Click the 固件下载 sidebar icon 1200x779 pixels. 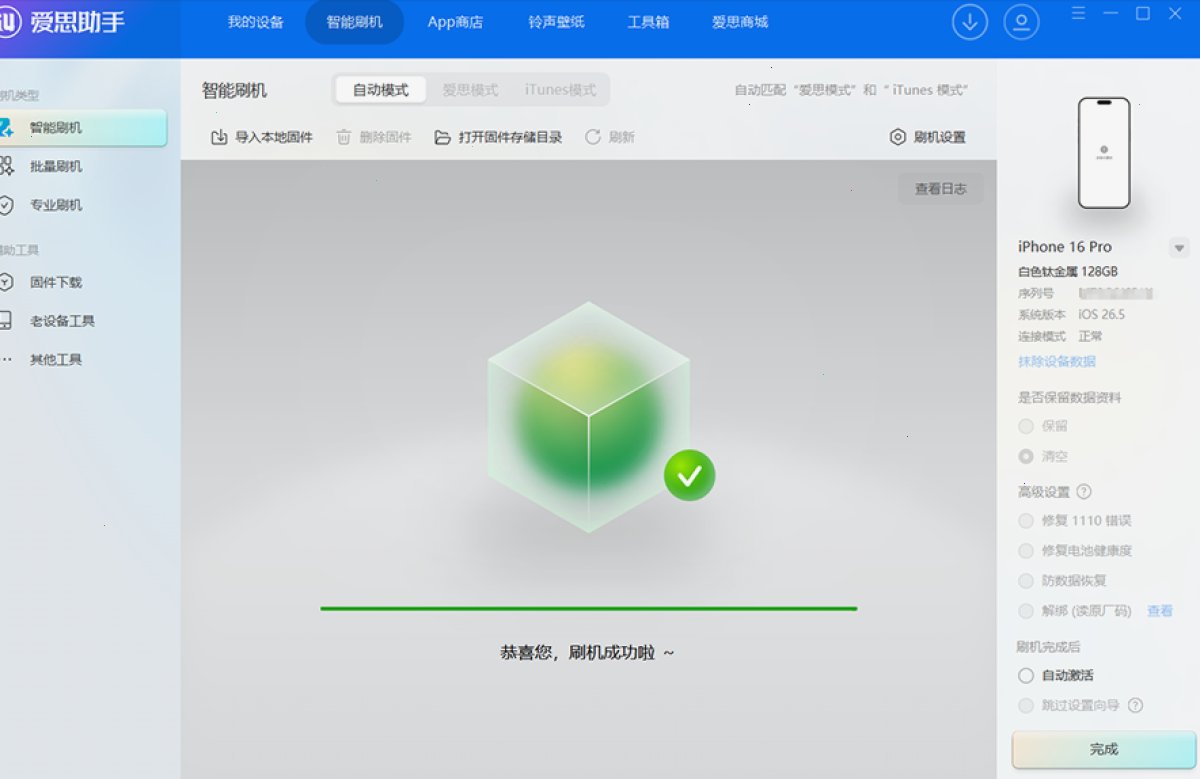point(6,282)
